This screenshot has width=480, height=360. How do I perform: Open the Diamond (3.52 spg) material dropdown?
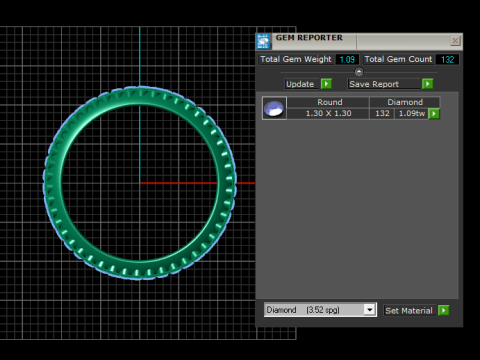(369, 310)
